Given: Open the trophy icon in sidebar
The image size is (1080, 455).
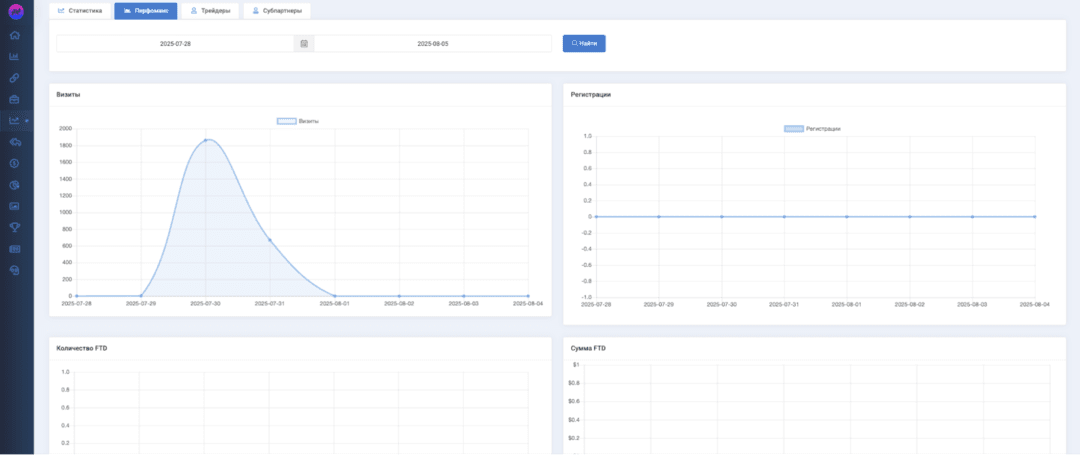Looking at the screenshot, I should point(14,227).
